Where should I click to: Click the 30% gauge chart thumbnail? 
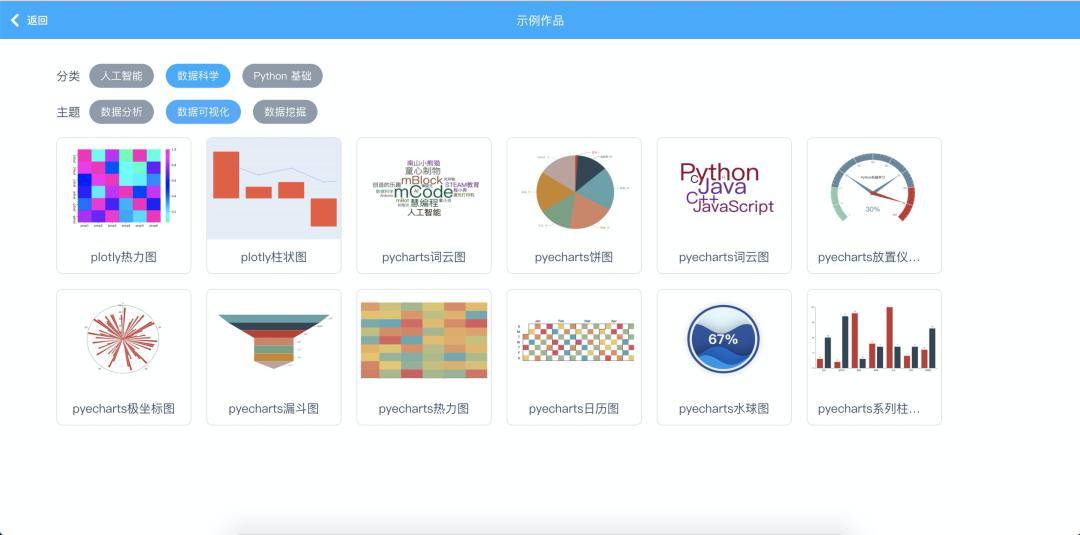(873, 188)
